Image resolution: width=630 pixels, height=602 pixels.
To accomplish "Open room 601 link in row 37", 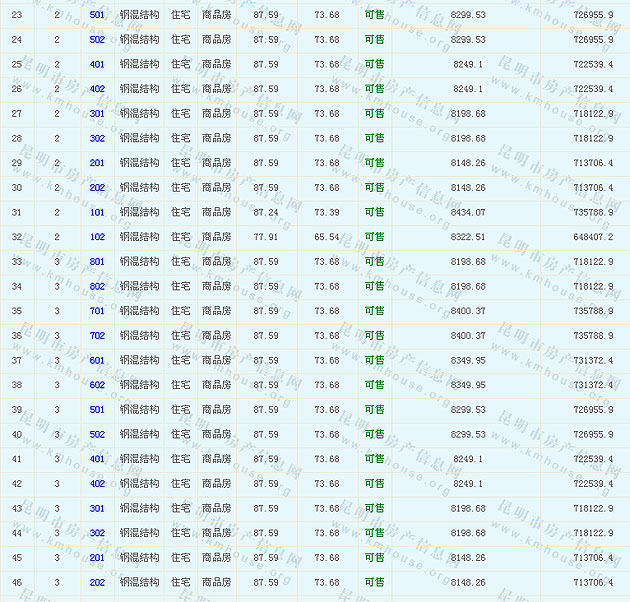I will (x=97, y=361).
